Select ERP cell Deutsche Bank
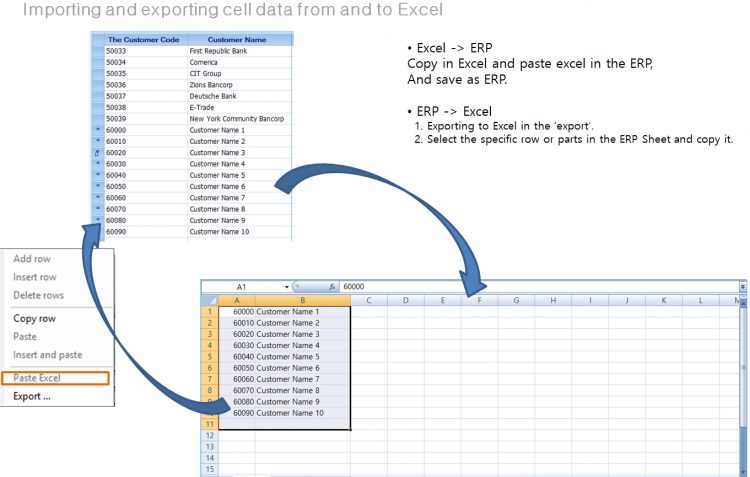Screen dimensions: 750x477 [240, 96]
